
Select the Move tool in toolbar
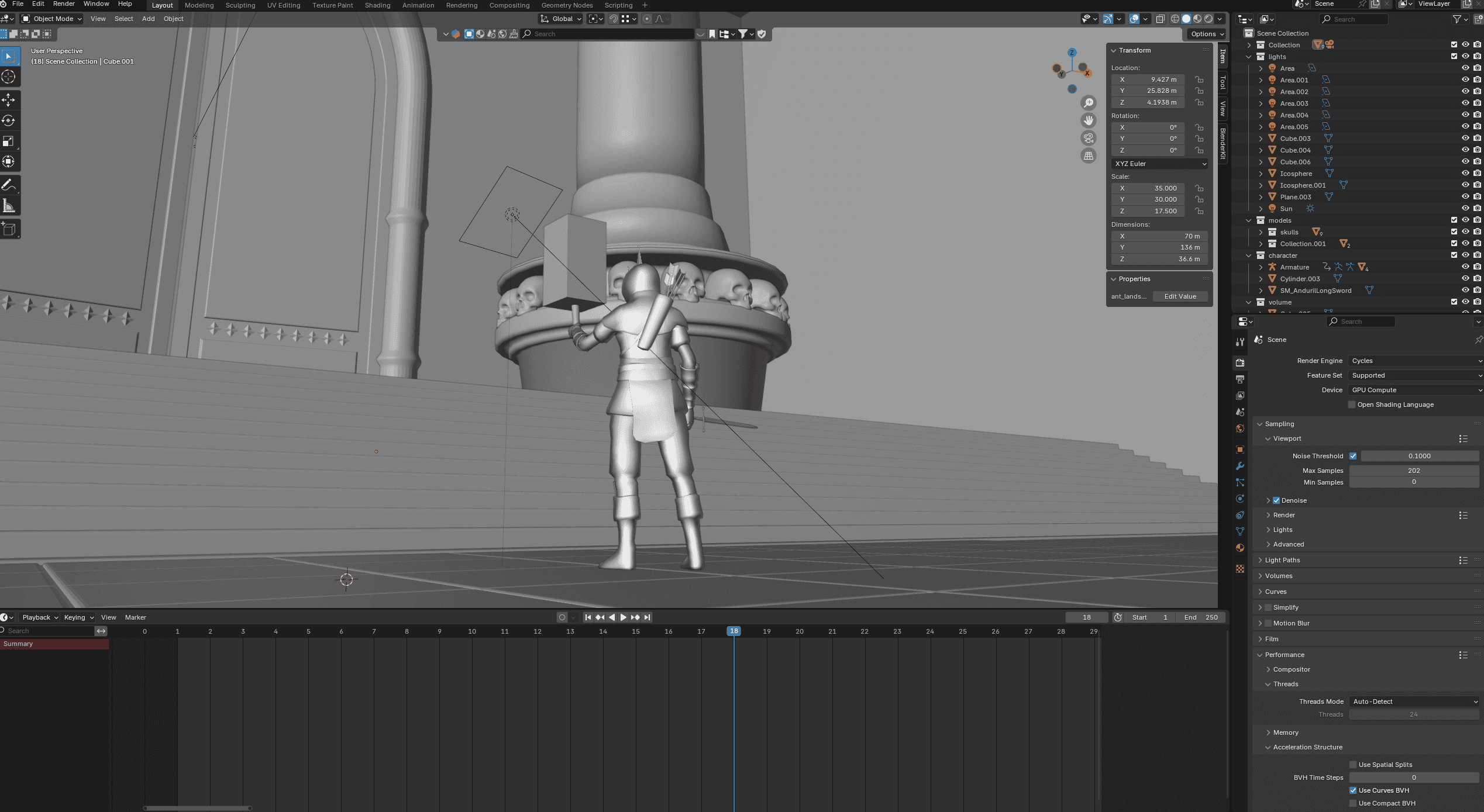pos(9,100)
